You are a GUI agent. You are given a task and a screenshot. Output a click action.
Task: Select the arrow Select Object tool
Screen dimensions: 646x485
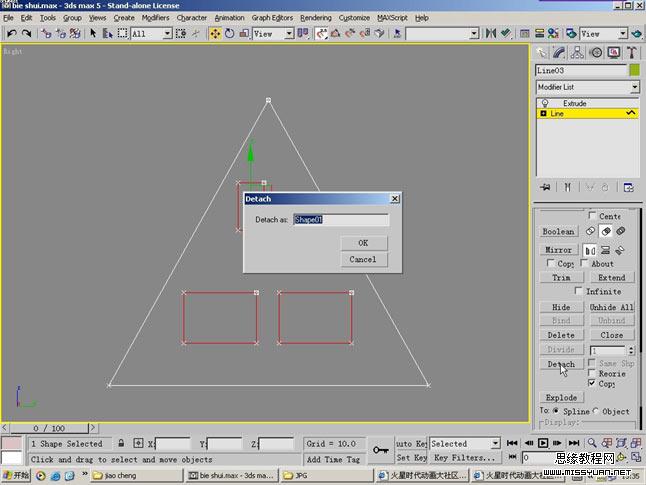(93, 33)
